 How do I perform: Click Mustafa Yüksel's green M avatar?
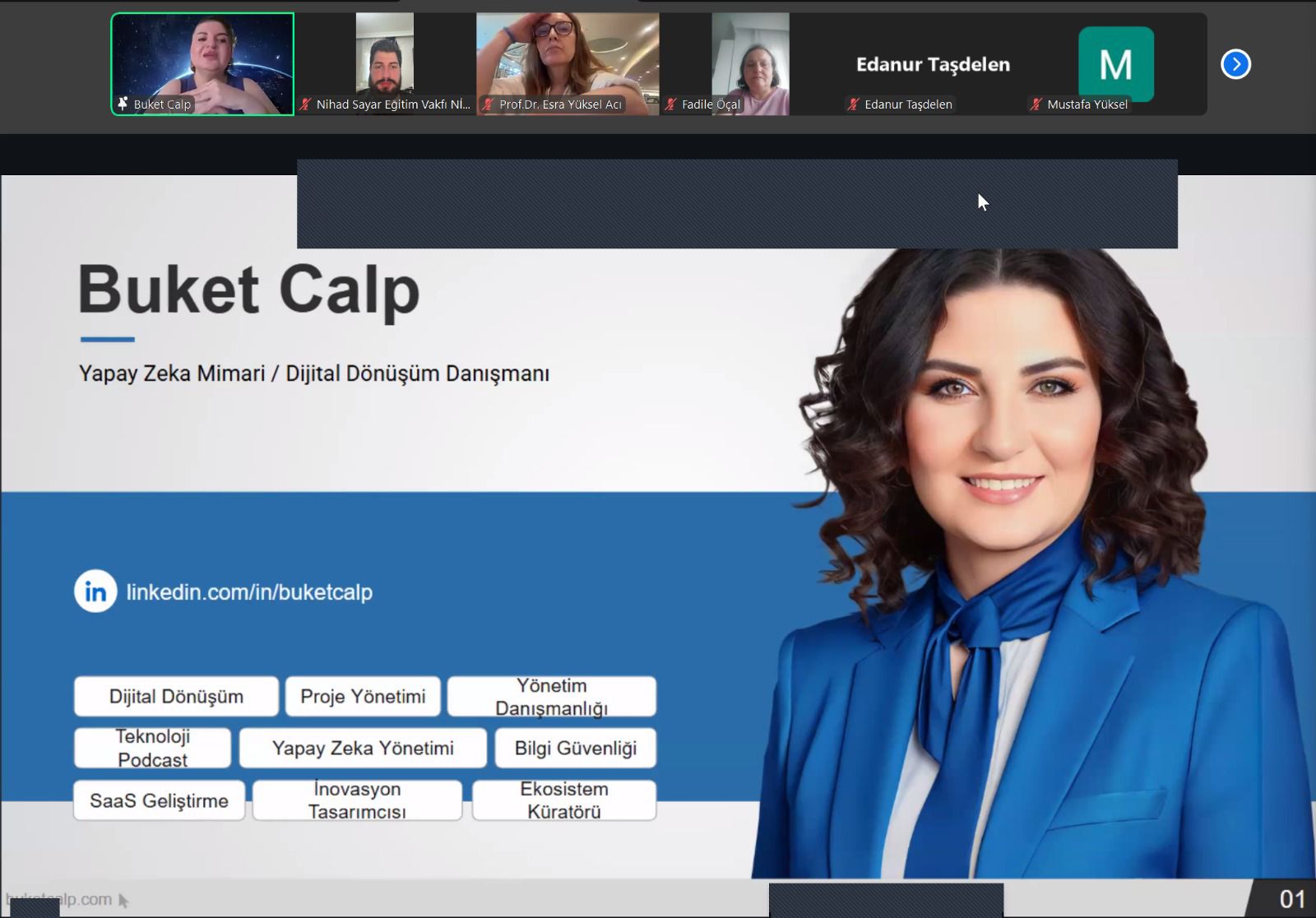point(1115,63)
